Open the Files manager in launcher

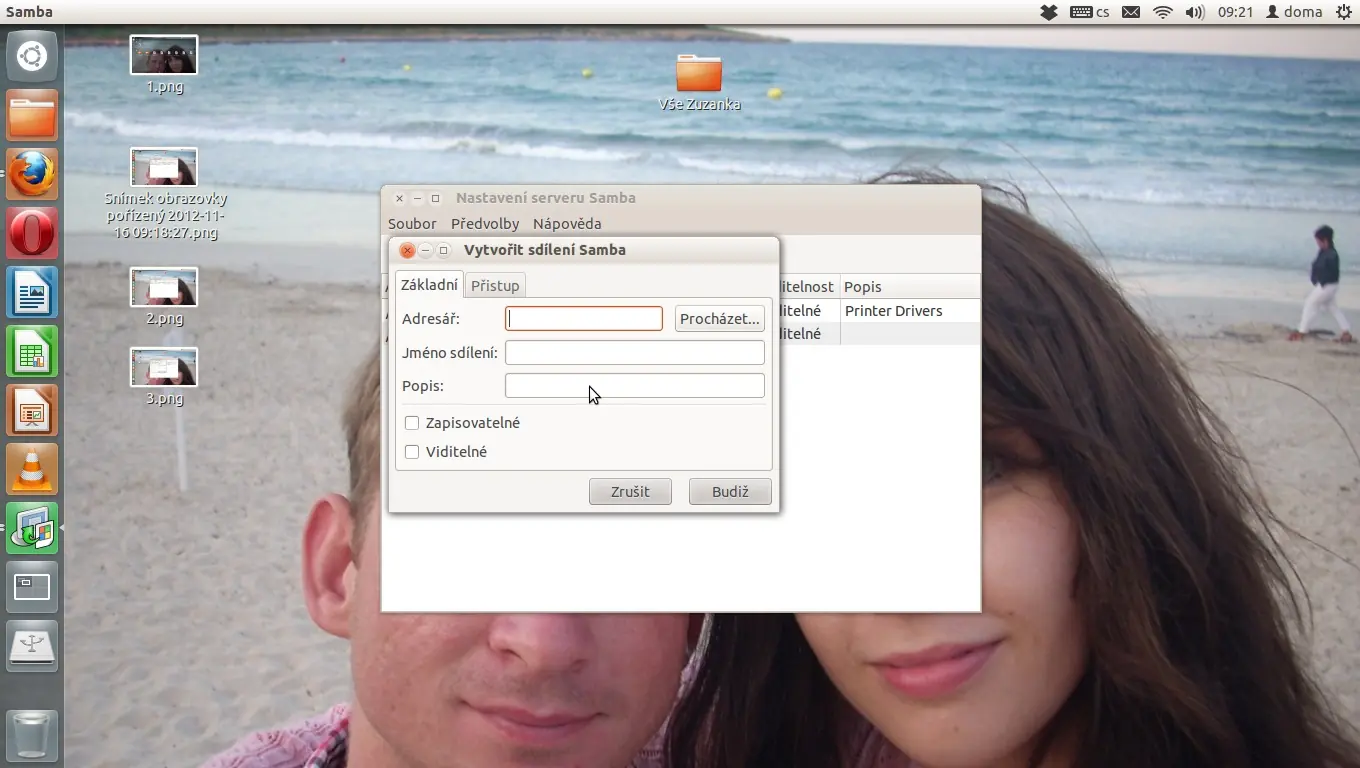click(x=32, y=115)
